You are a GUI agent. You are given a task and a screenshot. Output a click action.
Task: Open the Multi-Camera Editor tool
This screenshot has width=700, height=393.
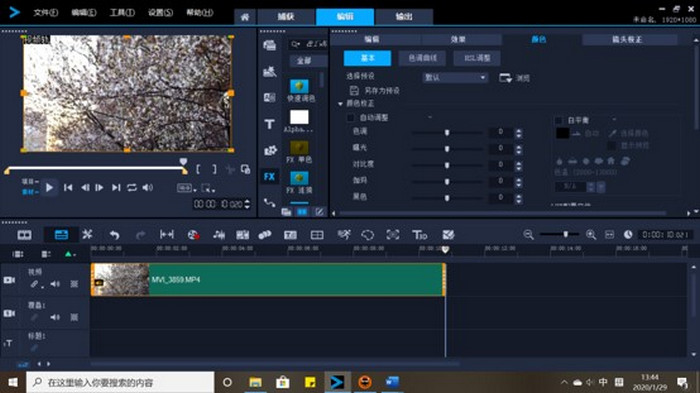click(x=317, y=235)
